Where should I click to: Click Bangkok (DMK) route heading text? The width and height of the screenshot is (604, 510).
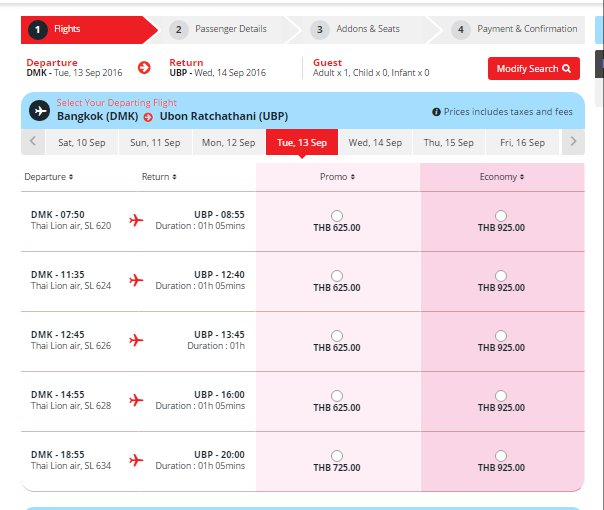(97, 116)
